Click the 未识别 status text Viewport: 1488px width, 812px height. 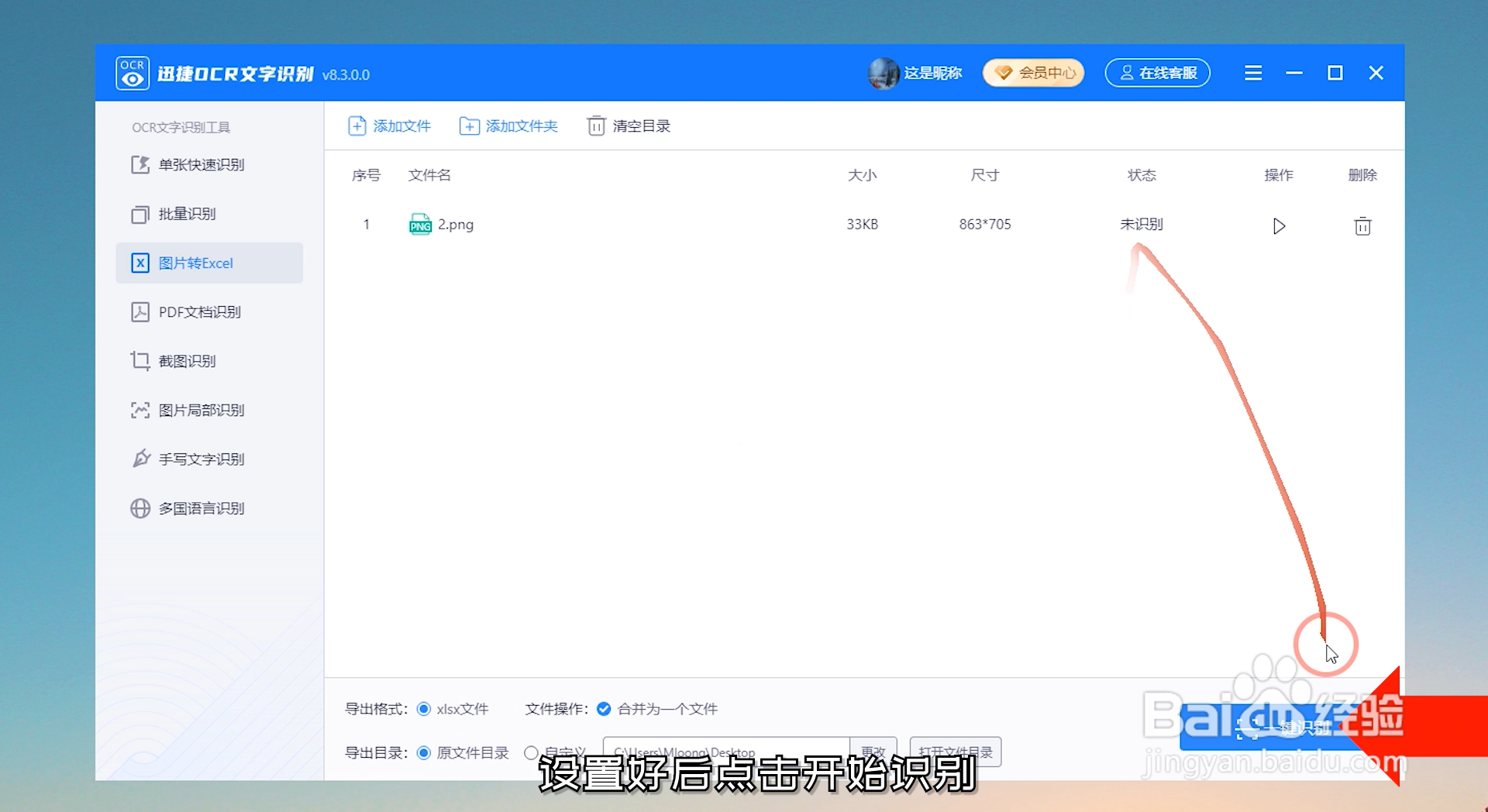click(x=1142, y=224)
